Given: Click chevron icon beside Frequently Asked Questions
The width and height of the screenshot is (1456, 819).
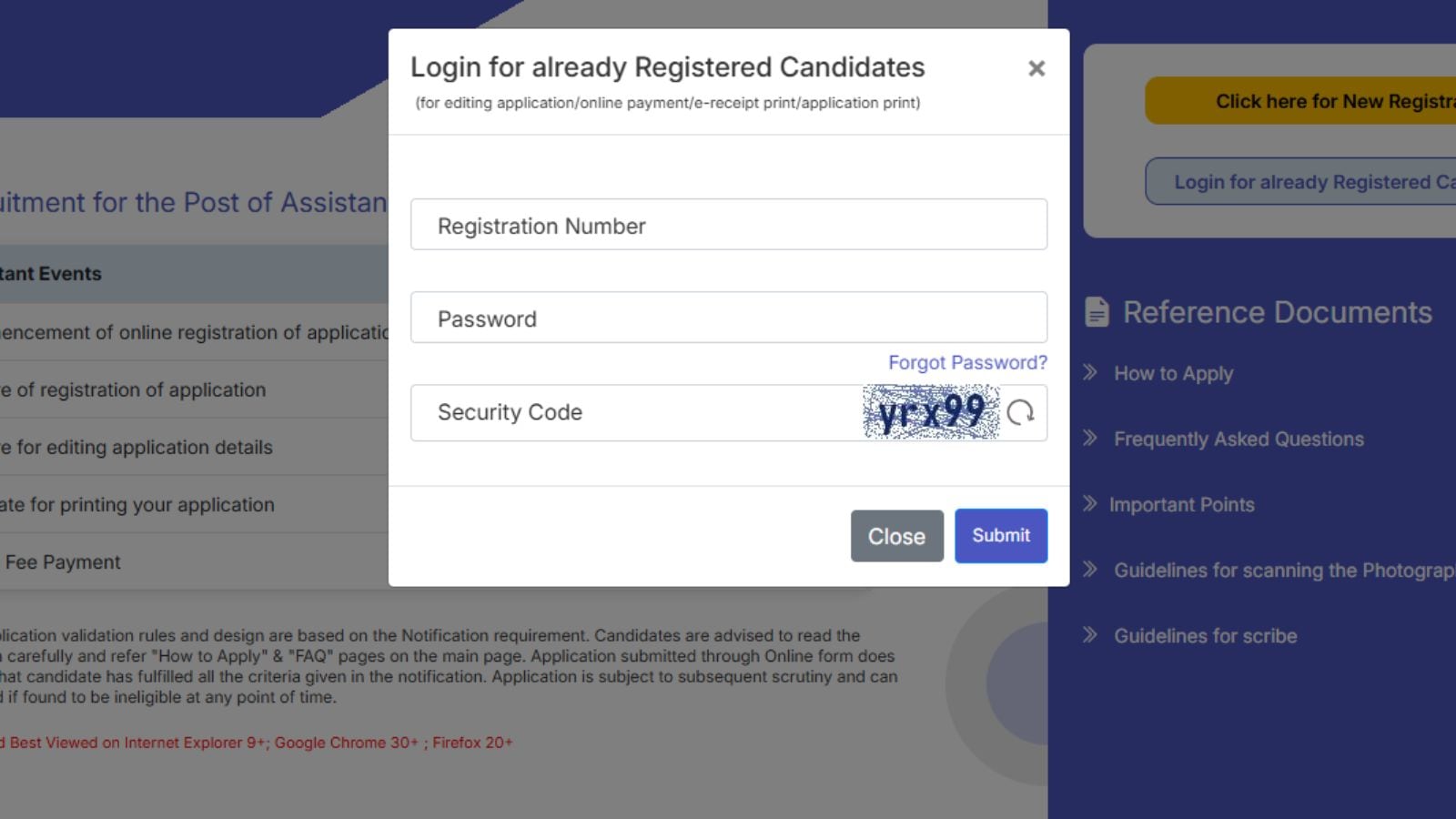Looking at the screenshot, I should tap(1090, 438).
